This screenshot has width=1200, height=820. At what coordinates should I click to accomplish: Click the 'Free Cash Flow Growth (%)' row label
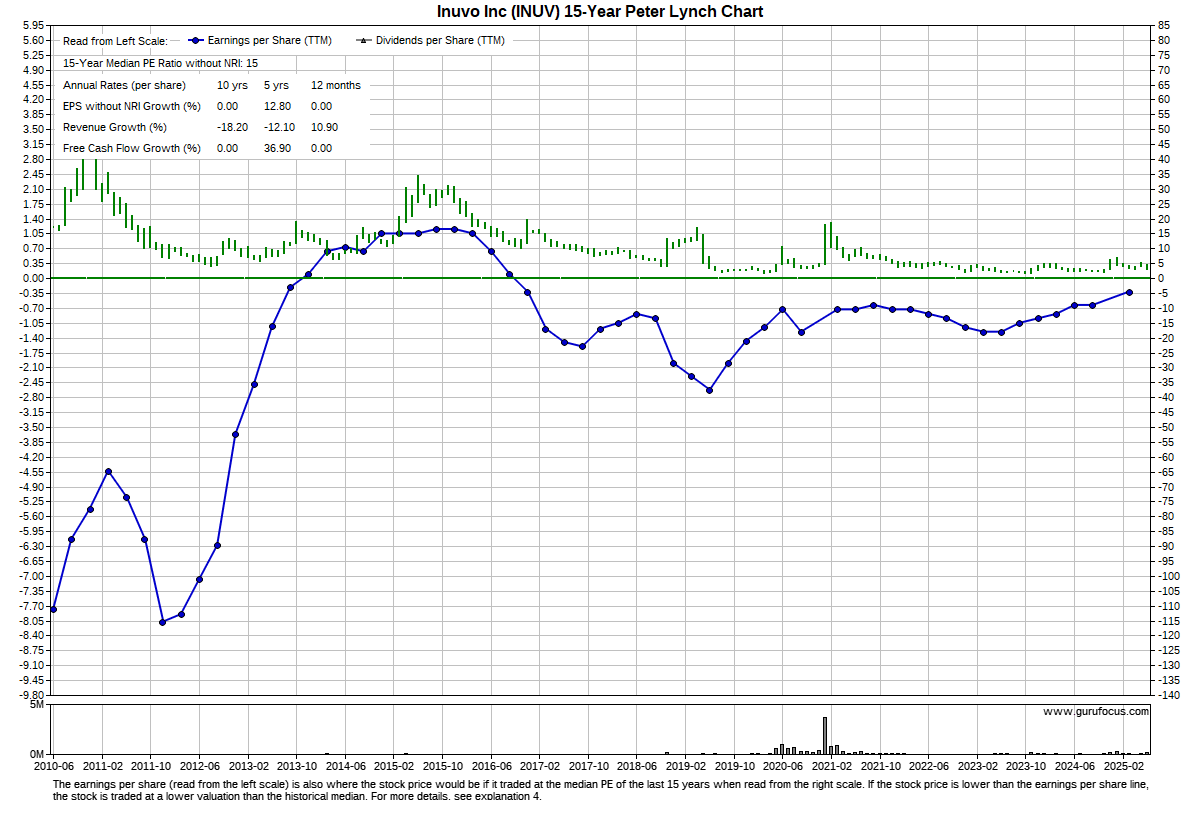132,148
